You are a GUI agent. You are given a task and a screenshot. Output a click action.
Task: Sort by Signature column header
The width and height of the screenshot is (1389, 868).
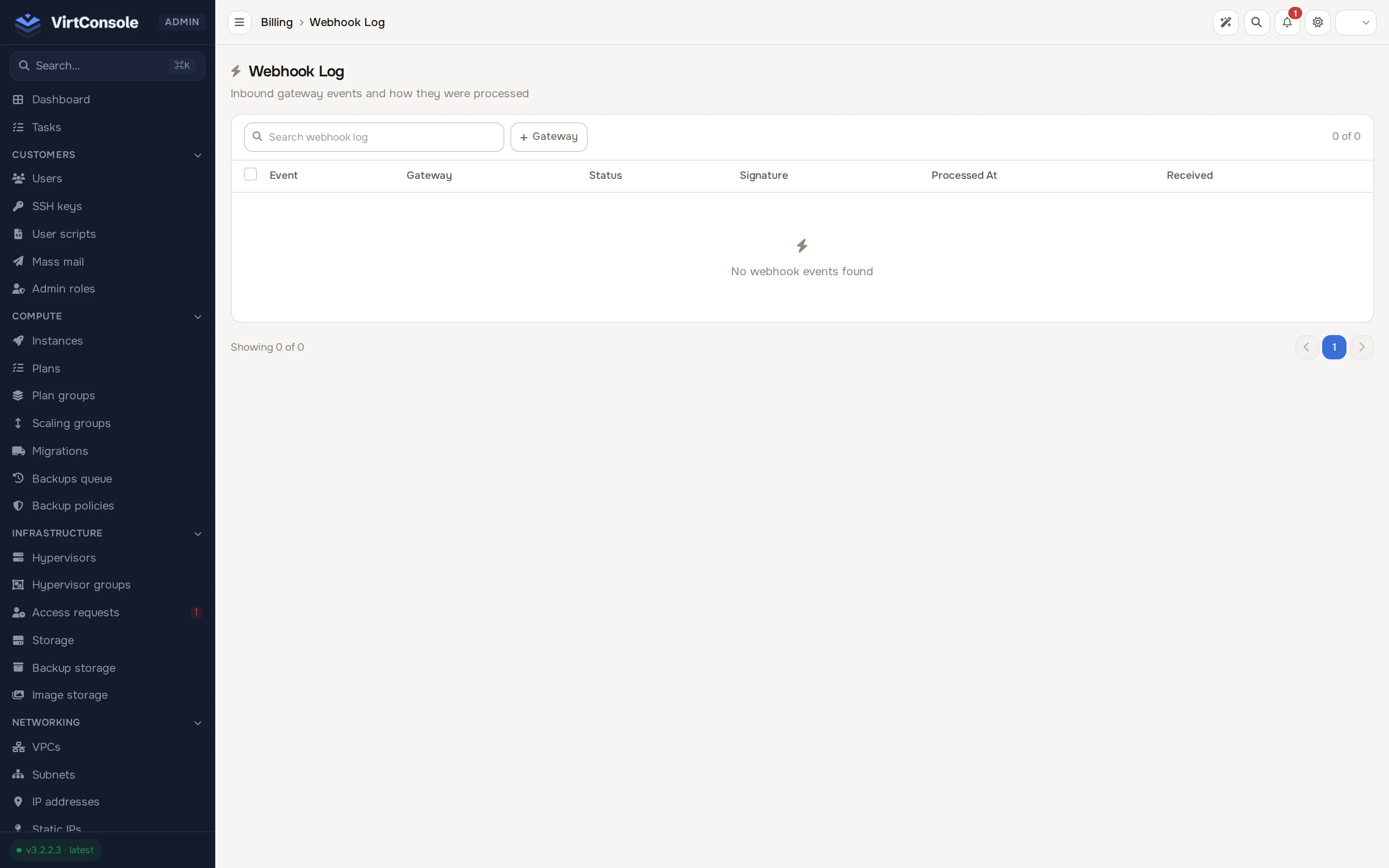pyautogui.click(x=764, y=175)
